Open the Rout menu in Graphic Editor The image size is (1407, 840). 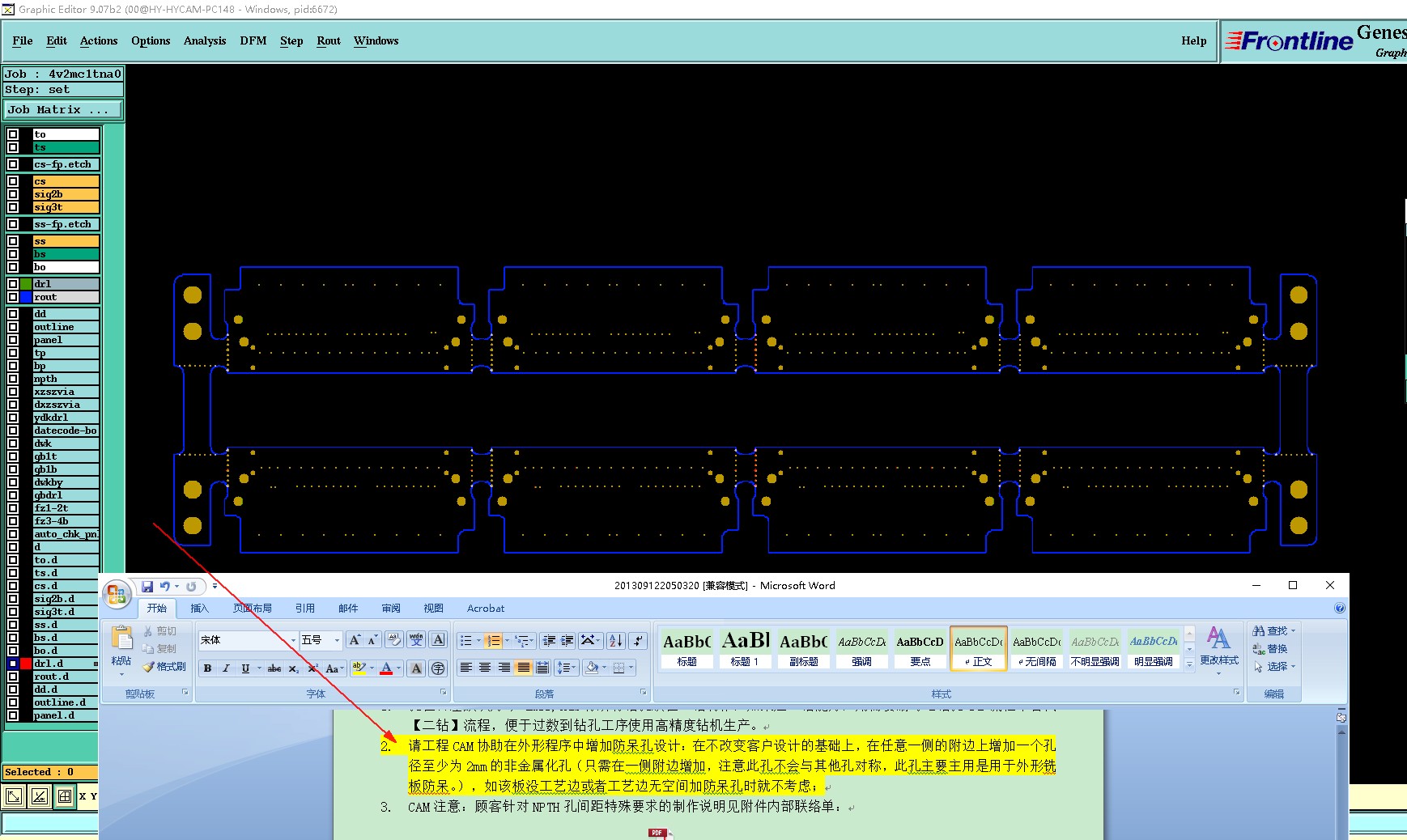pos(329,40)
